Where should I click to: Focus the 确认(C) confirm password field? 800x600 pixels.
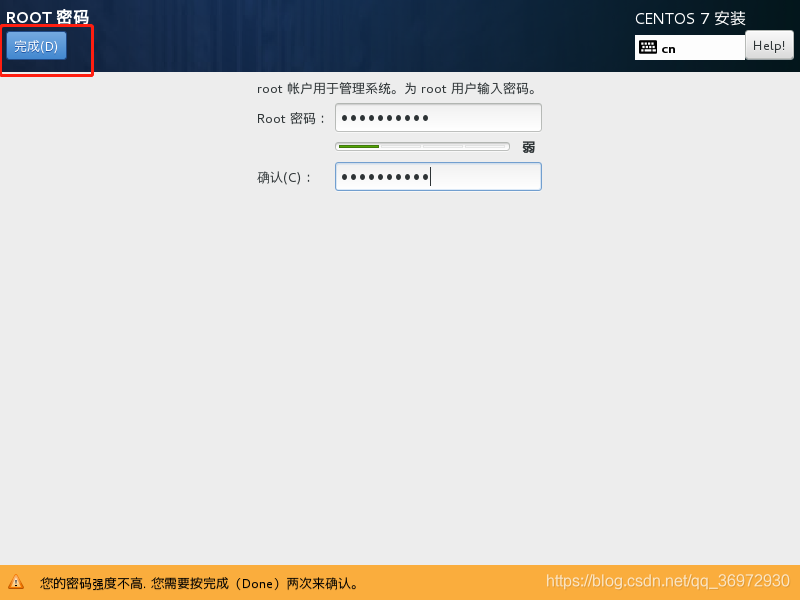pyautogui.click(x=438, y=177)
